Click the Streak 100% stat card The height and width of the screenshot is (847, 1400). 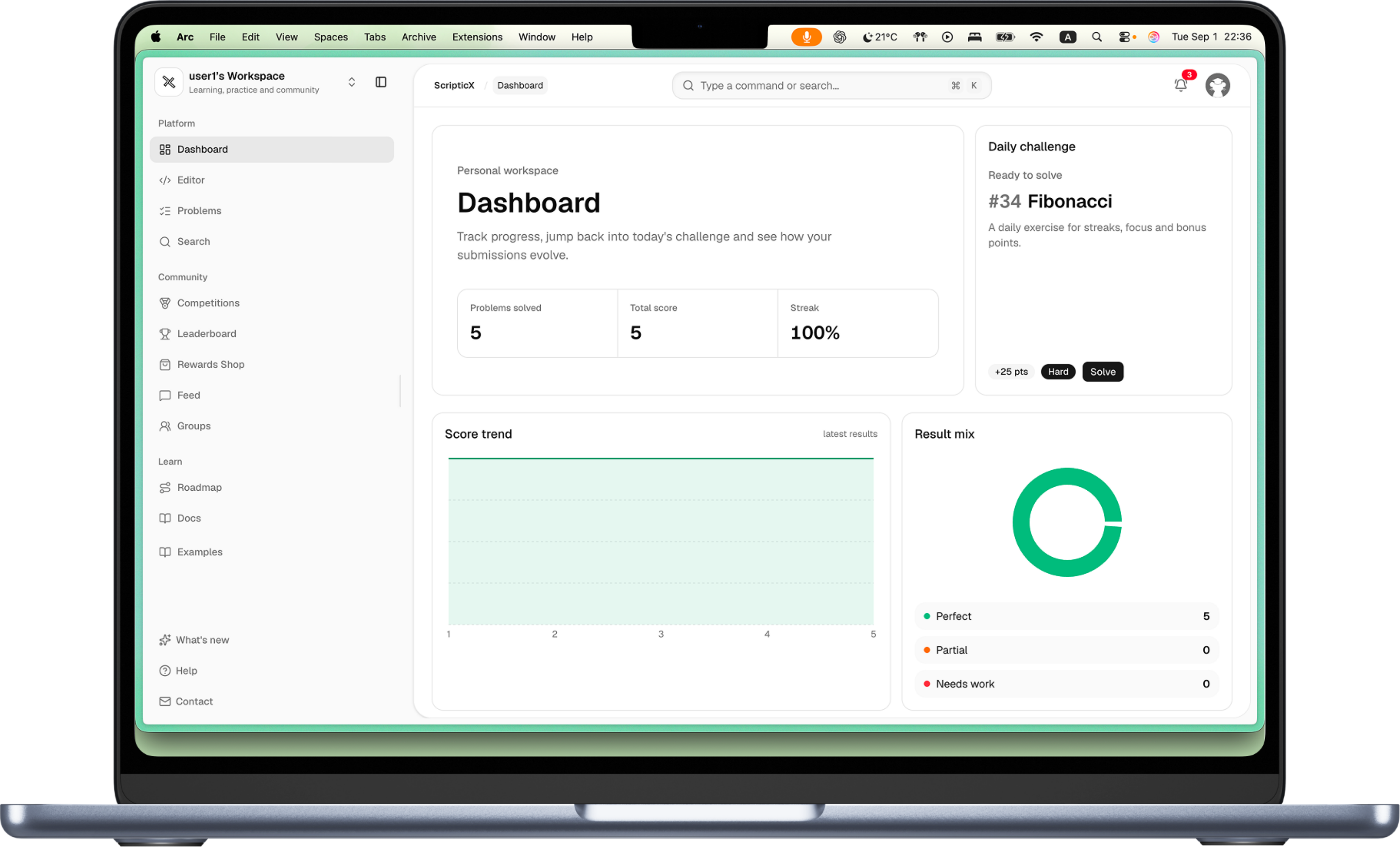pos(858,323)
